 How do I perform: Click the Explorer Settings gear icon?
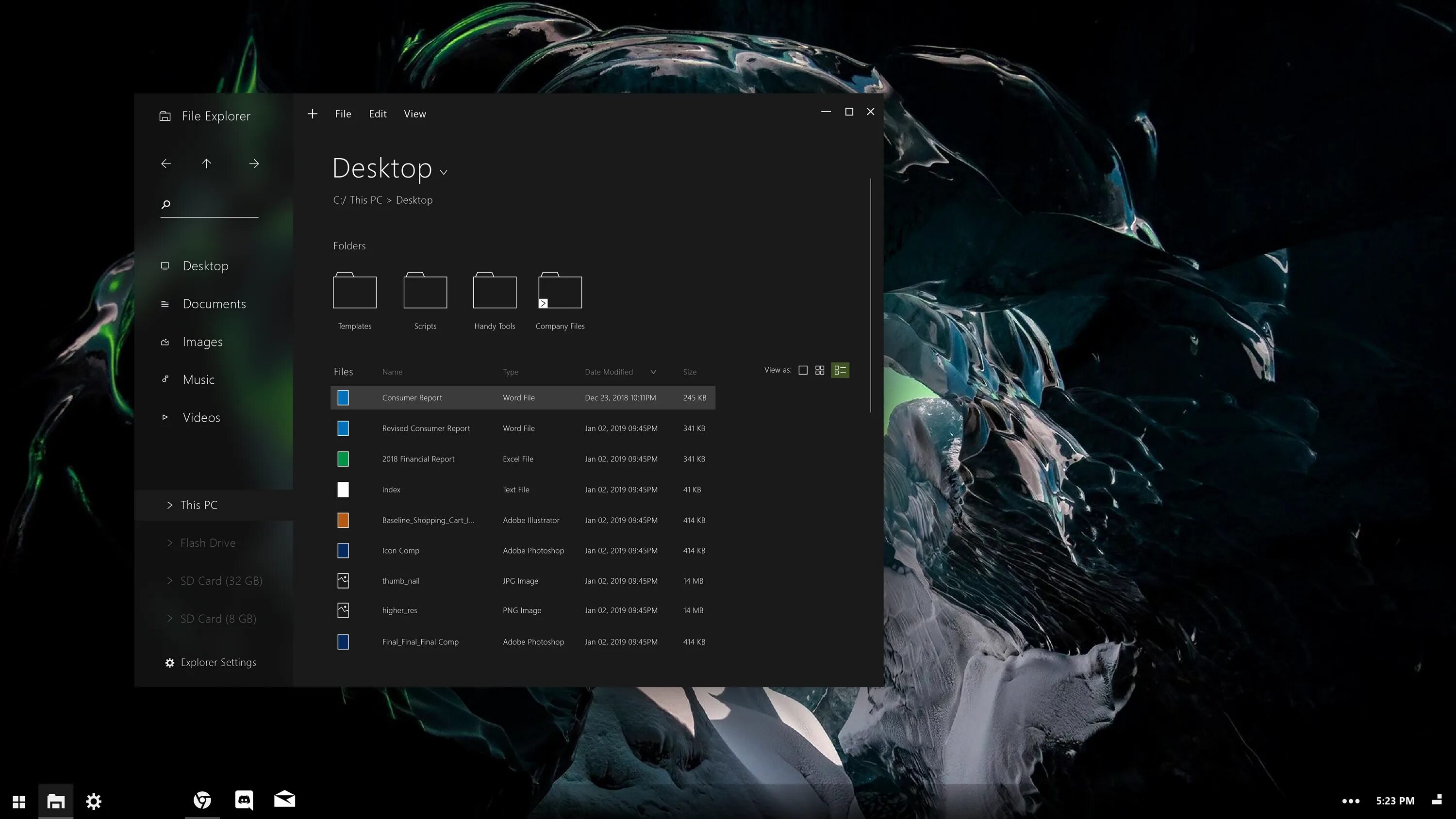(x=169, y=662)
